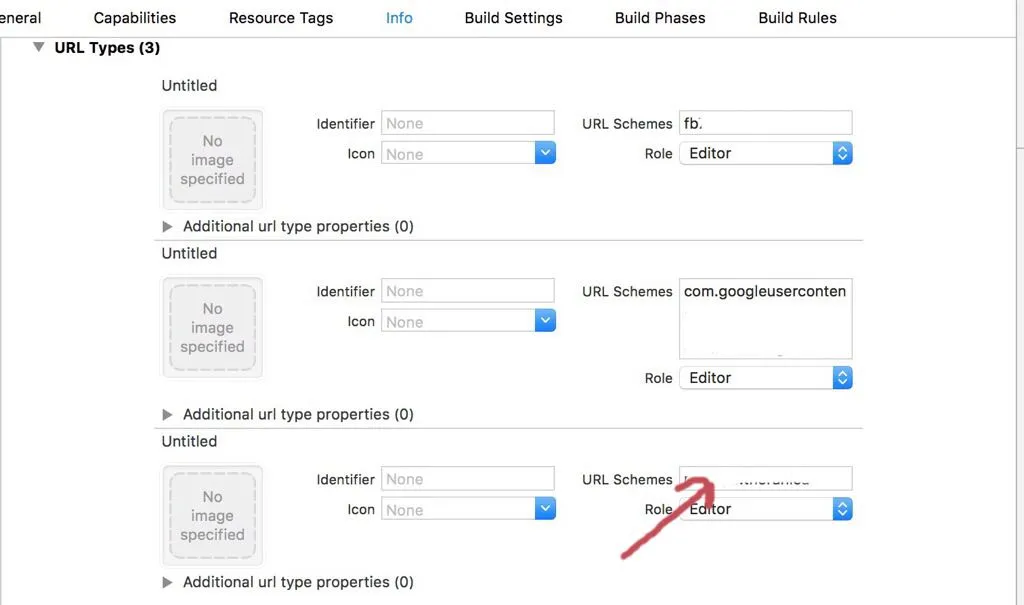
Task: Open the Build Rules tab
Action: pyautogui.click(x=797, y=18)
